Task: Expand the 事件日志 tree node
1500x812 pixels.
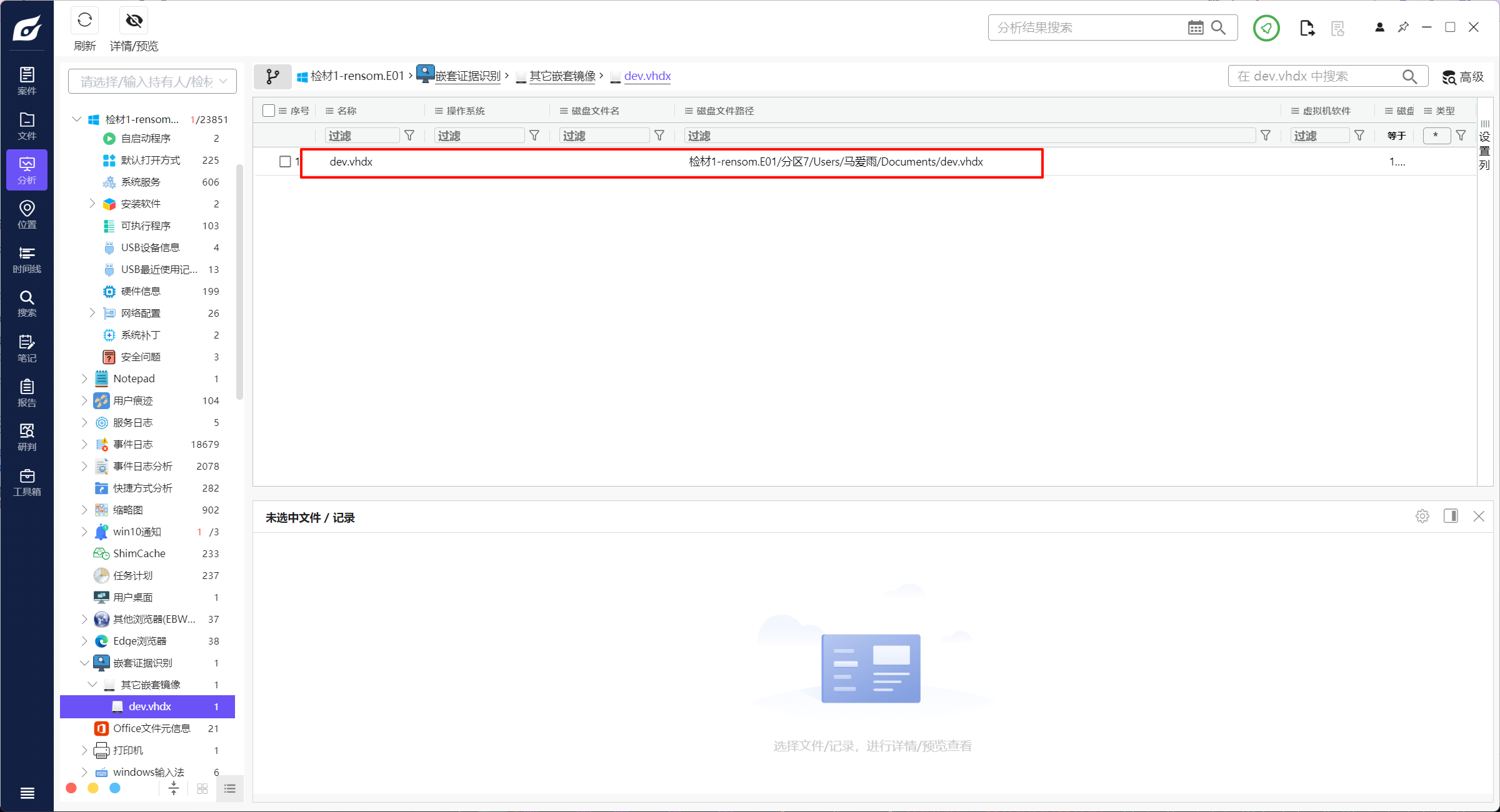Action: pos(84,444)
